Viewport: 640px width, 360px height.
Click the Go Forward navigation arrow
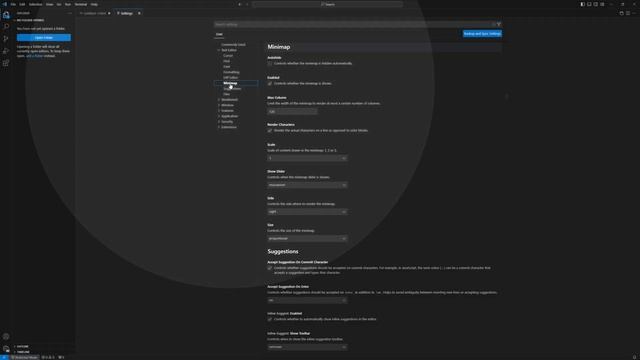(247, 4)
